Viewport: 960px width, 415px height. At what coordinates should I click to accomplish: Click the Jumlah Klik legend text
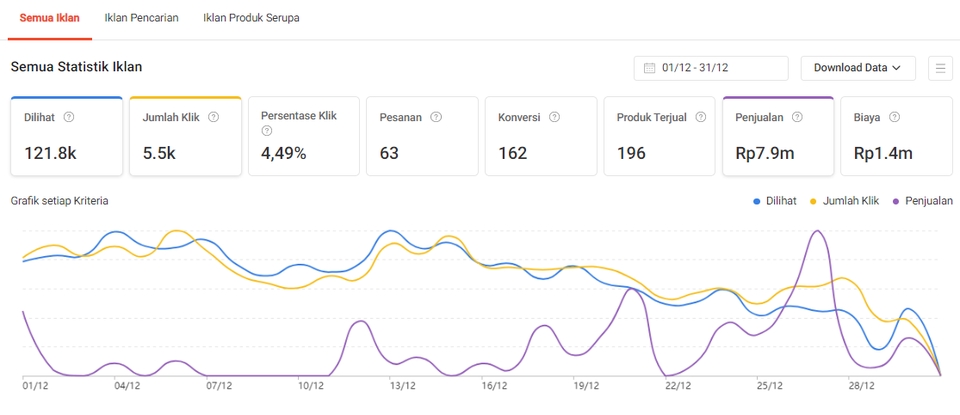(851, 201)
